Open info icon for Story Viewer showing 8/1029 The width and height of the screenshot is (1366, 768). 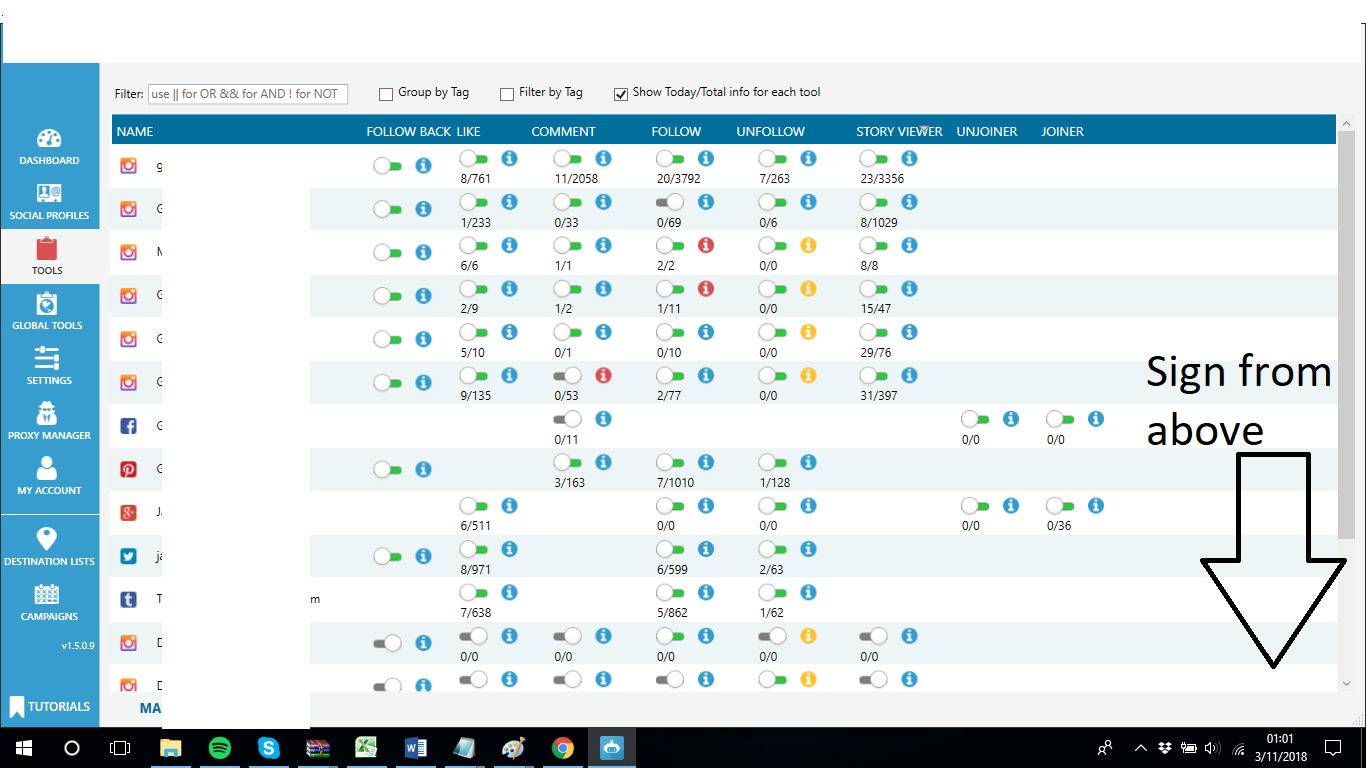point(909,202)
